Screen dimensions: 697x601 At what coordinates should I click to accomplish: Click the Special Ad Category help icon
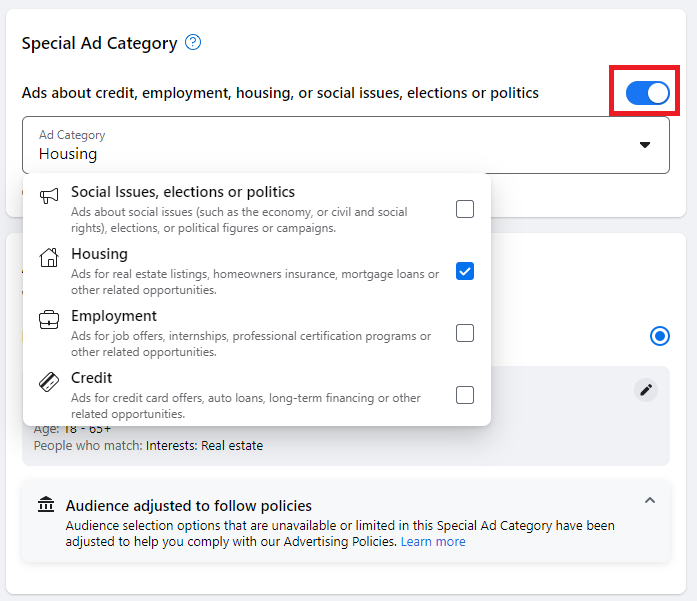click(193, 43)
